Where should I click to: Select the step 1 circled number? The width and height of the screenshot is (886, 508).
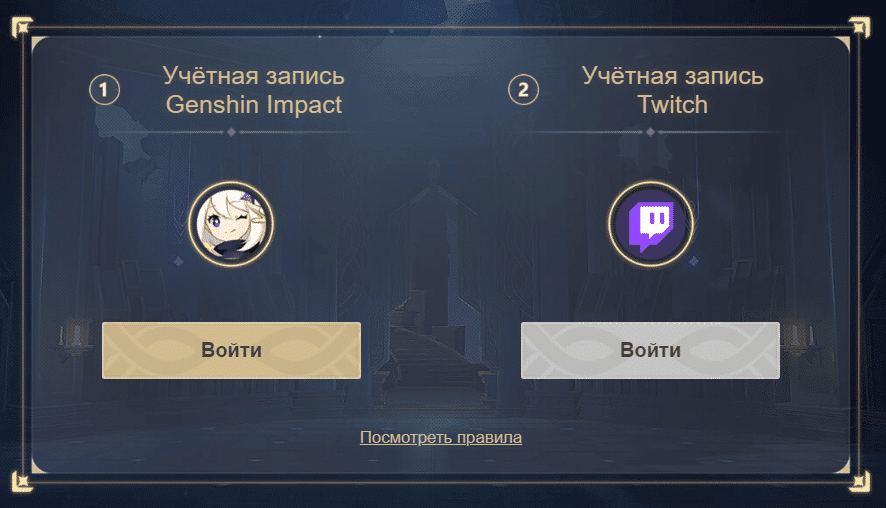(105, 90)
